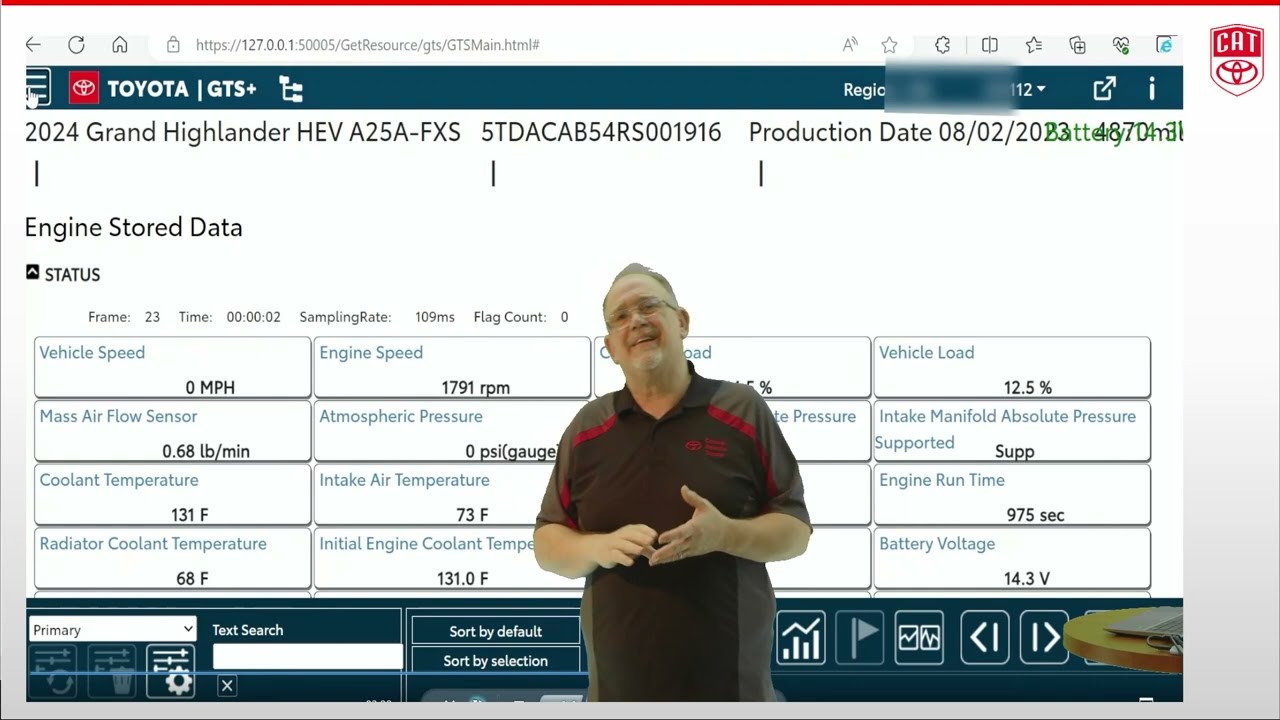1280x720 pixels.
Task: View site information via the lock icon
Action: (173, 45)
